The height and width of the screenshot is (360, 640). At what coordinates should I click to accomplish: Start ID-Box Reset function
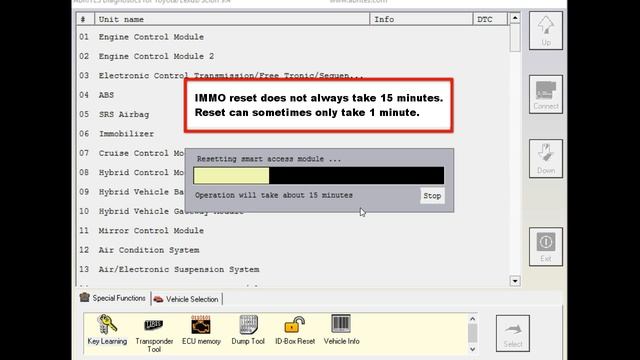pyautogui.click(x=295, y=330)
